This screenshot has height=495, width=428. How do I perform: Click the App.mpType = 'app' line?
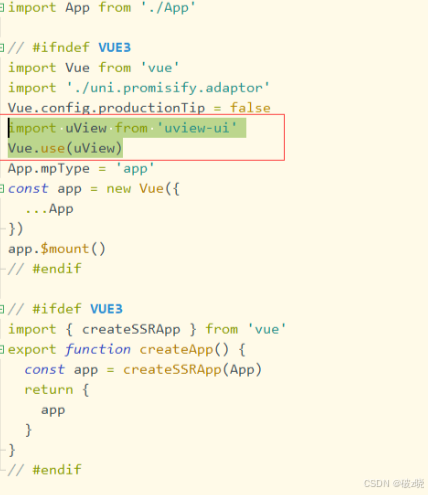click(x=81, y=168)
